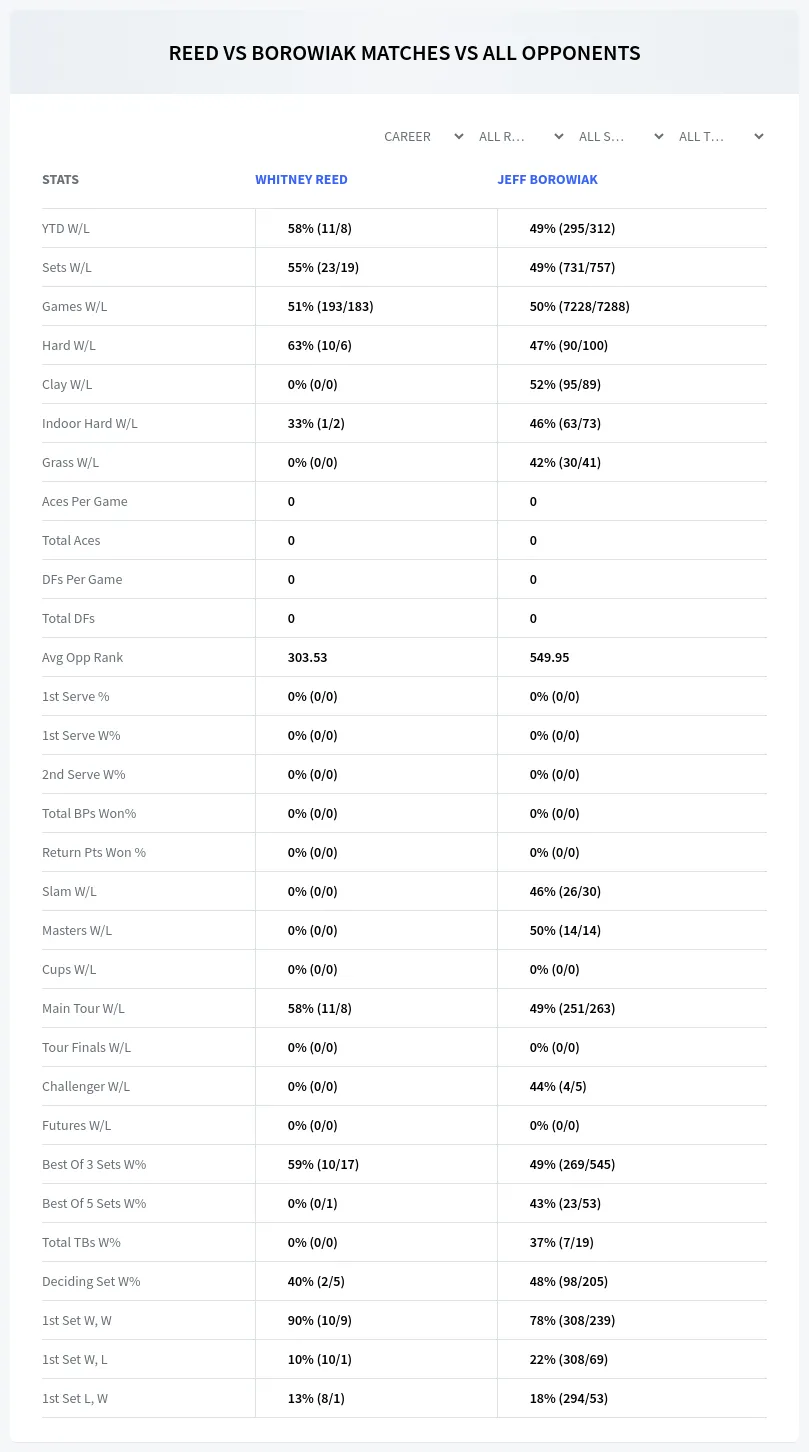Open the Jeff Borowiak player link
Screen dimensions: 809x1452
click(x=547, y=180)
